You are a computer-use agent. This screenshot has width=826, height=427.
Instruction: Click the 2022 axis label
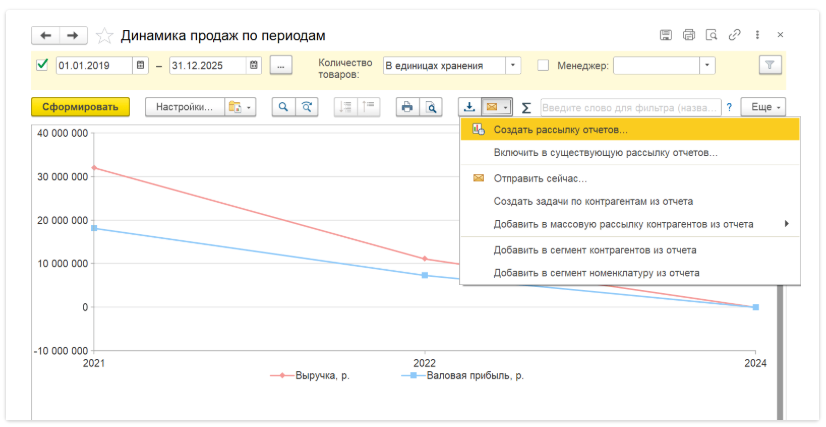[x=425, y=363]
